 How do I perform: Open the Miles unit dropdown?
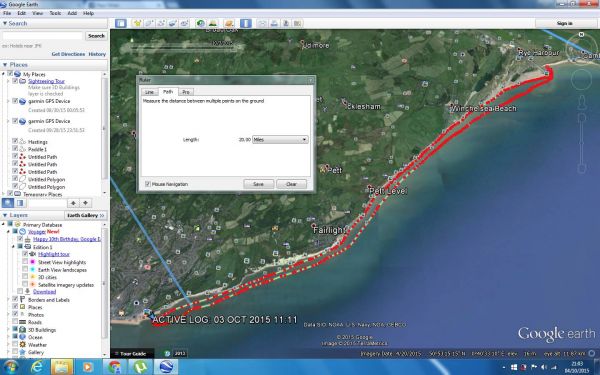(x=280, y=140)
